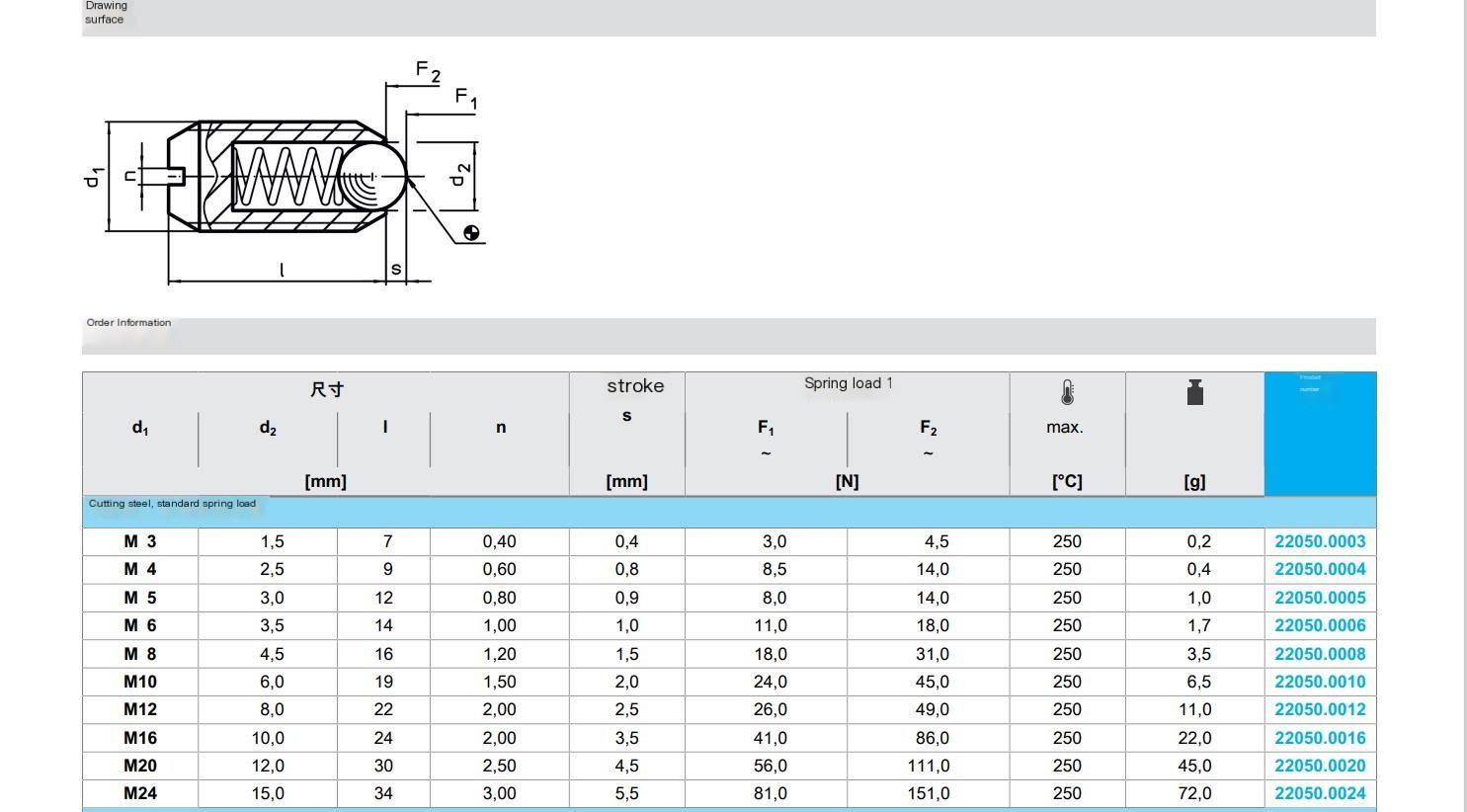Open product link 22050.0010
Image resolution: width=1467 pixels, height=812 pixels.
click(x=1320, y=682)
